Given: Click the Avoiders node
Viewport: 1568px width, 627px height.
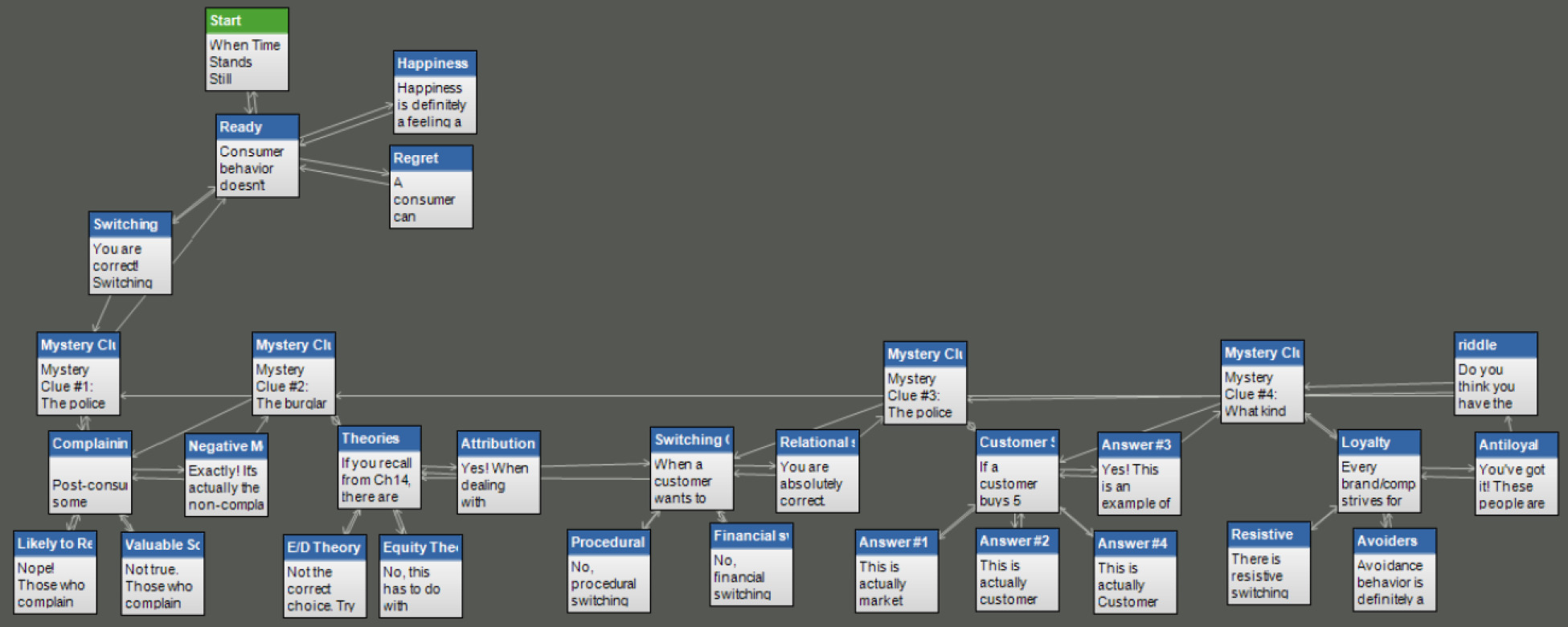Looking at the screenshot, I should [x=1394, y=569].
